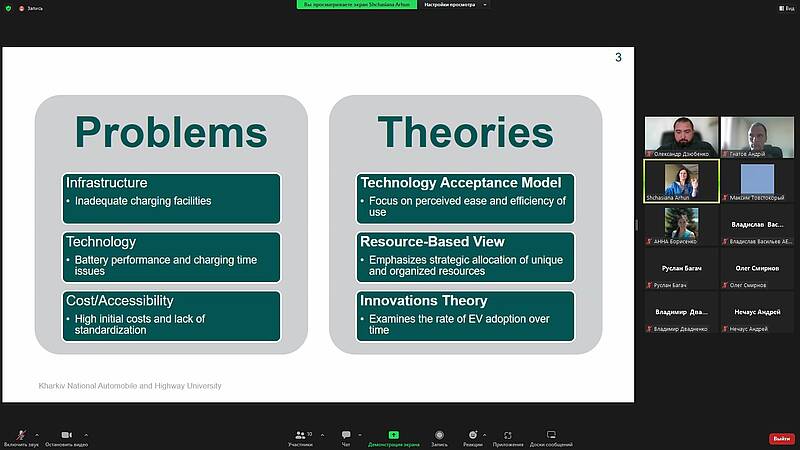Click muted mic icon on Руслан Багач tile

click(x=649, y=285)
